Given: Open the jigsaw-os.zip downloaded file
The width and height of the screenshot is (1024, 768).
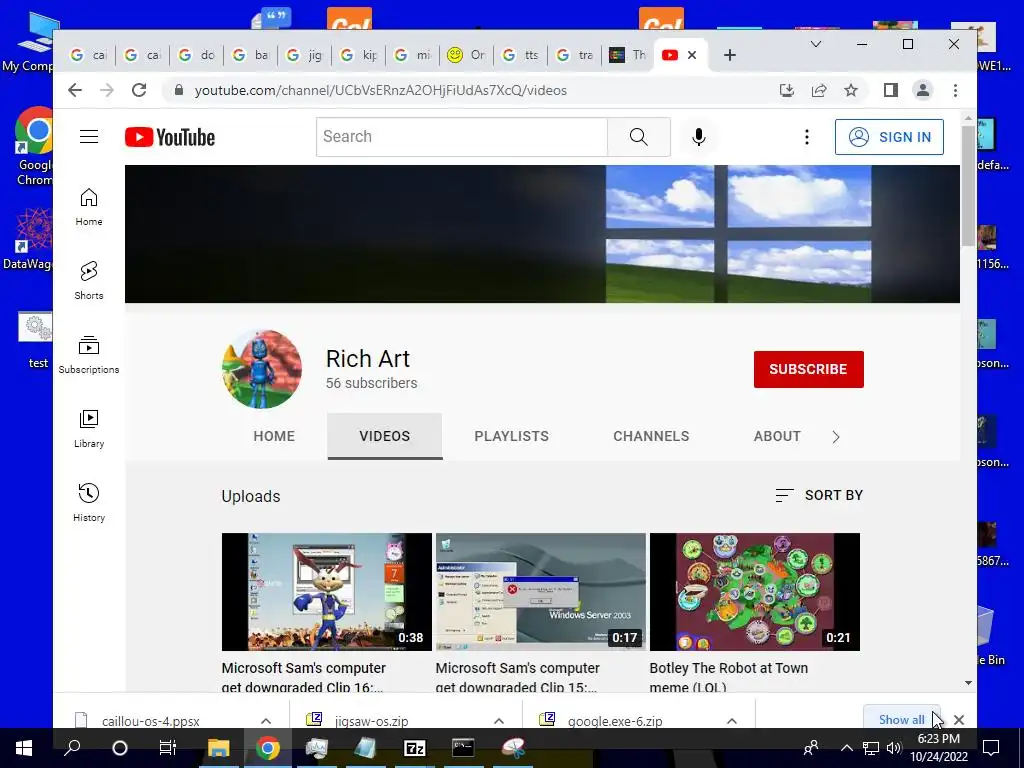Looking at the screenshot, I should 372,721.
